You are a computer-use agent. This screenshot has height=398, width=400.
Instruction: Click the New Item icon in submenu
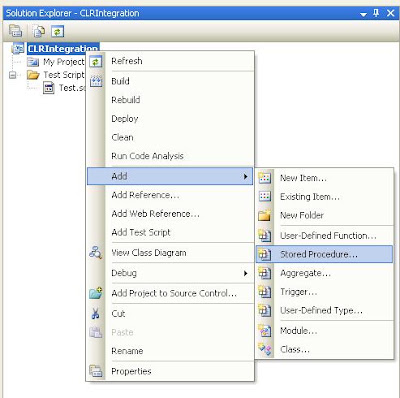(x=265, y=178)
